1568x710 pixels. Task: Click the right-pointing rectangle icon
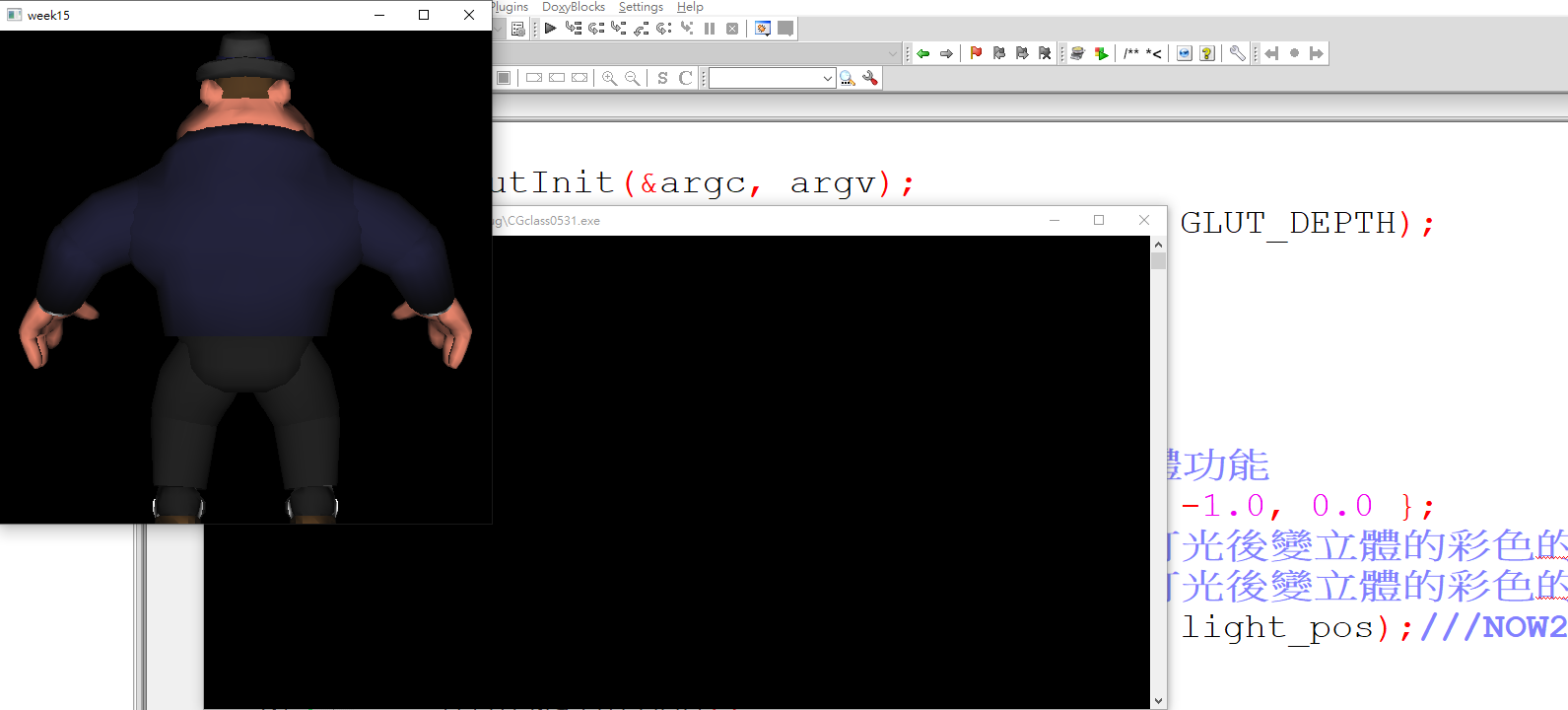[x=534, y=78]
